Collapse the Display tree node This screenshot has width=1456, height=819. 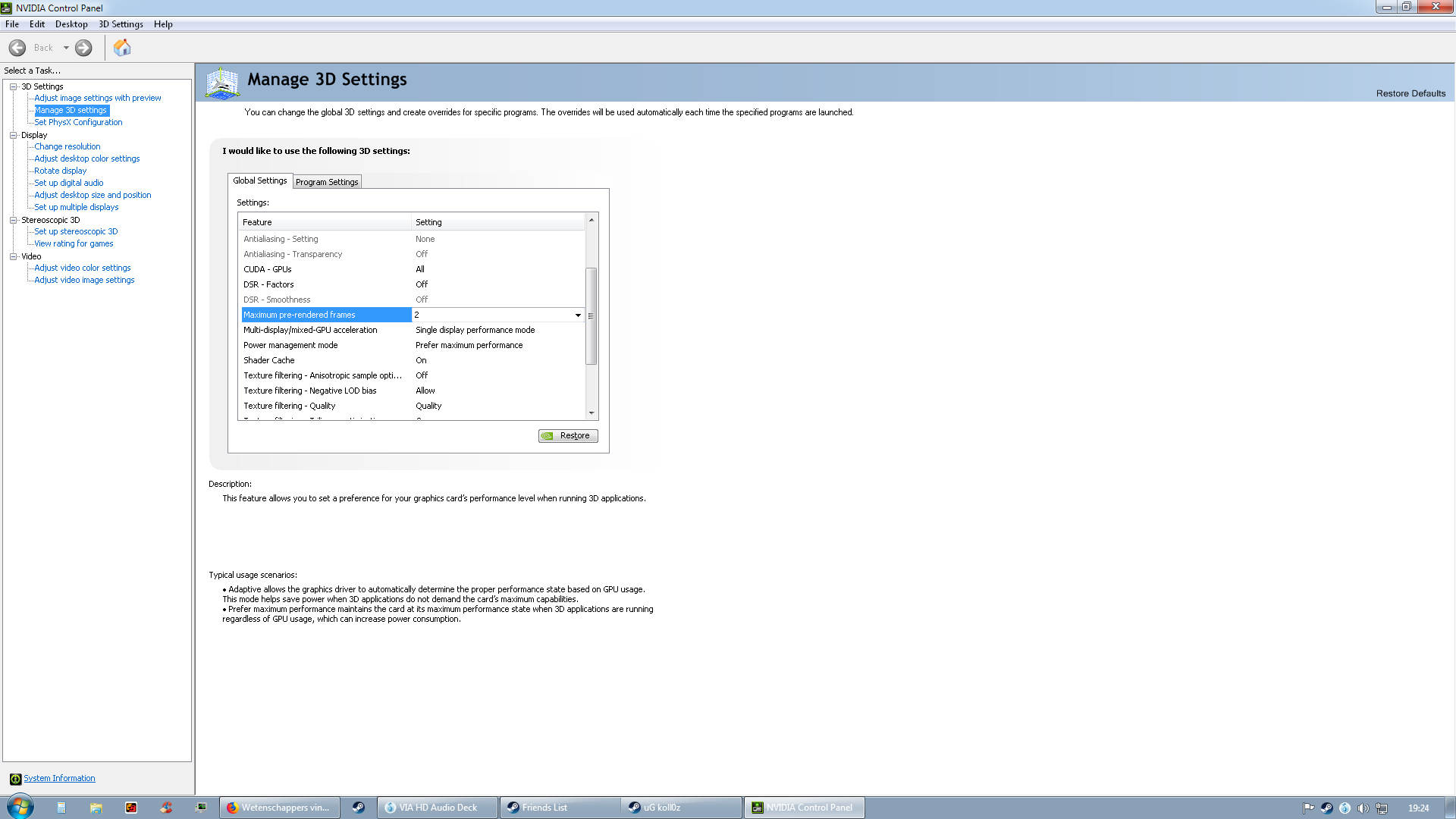[x=13, y=135]
